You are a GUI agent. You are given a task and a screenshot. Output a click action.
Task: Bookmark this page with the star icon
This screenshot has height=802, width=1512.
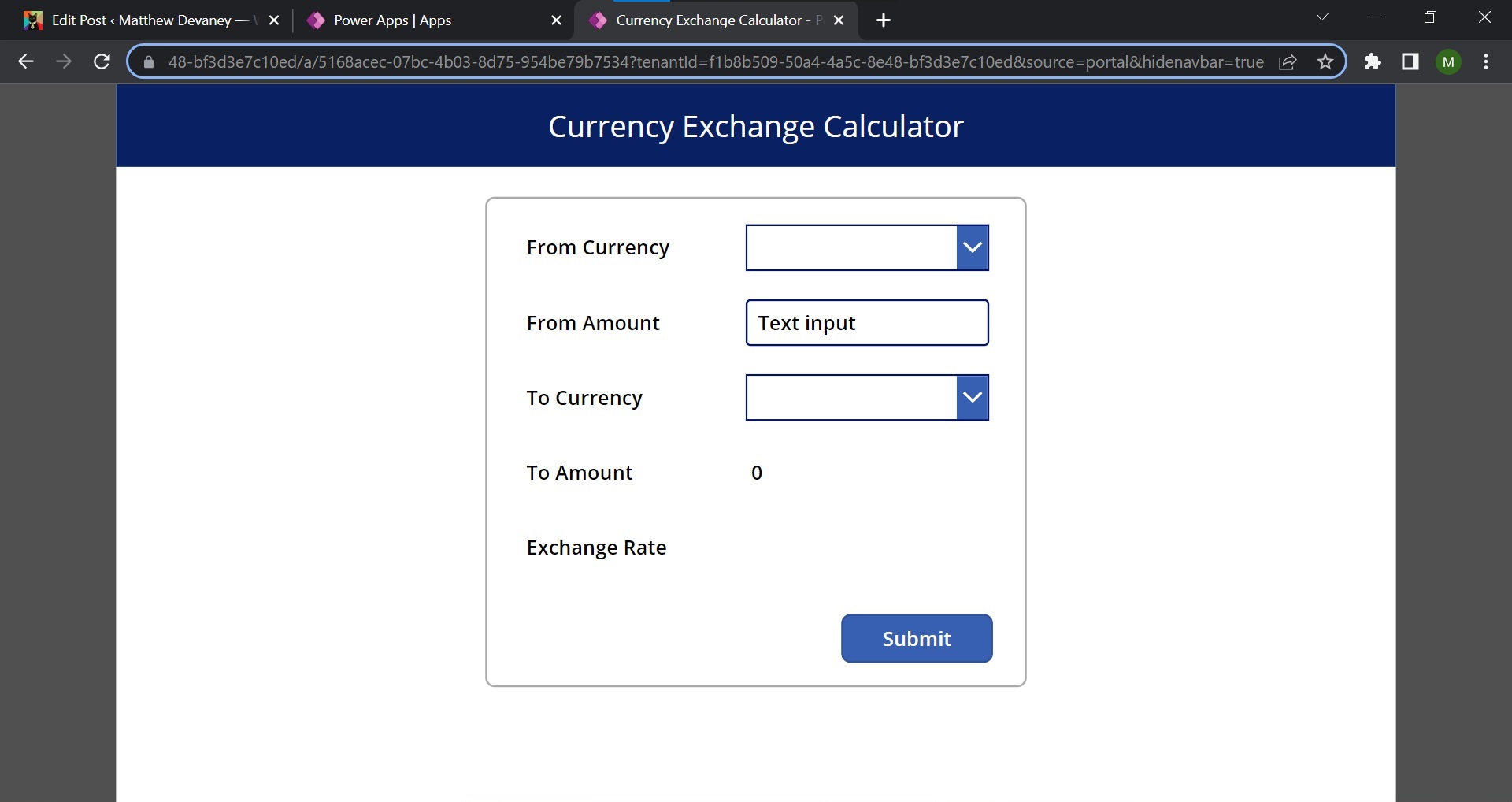(1325, 61)
